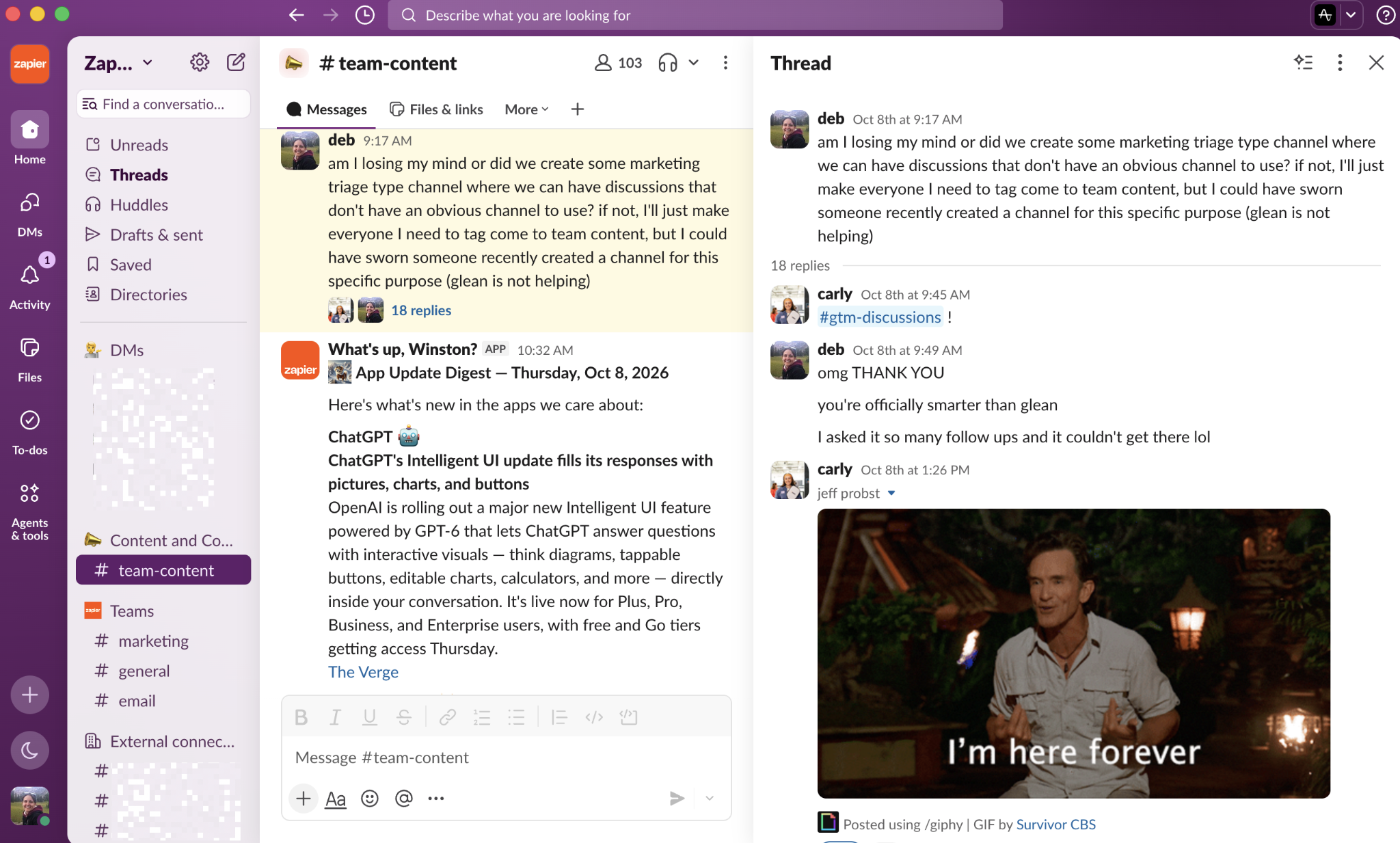Start a huddle with headphones icon
Screen dimensions: 1400x843
coord(668,63)
